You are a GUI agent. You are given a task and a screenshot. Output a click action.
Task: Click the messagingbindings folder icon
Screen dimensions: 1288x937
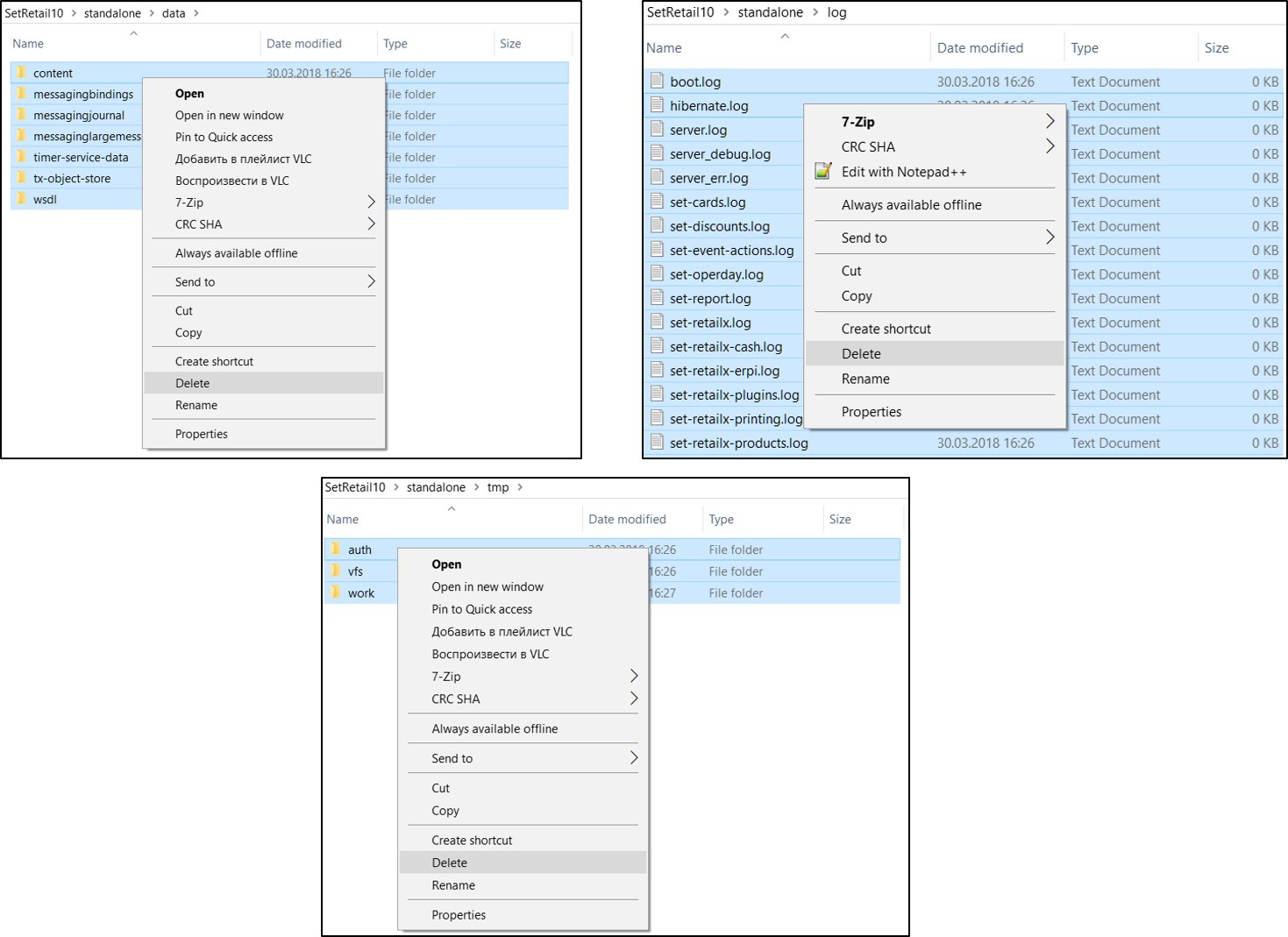click(21, 94)
